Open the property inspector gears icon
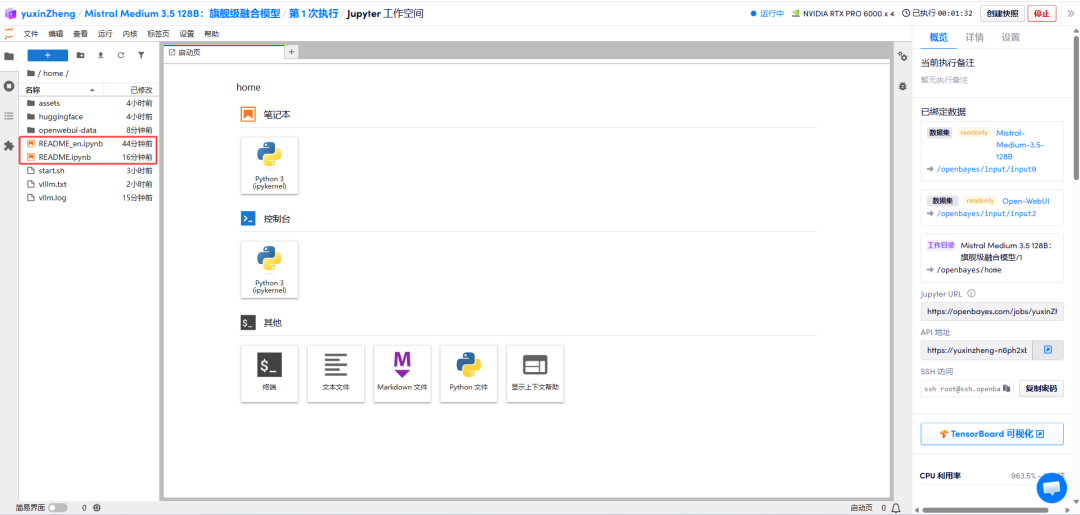This screenshot has width=1080, height=515. click(x=902, y=56)
